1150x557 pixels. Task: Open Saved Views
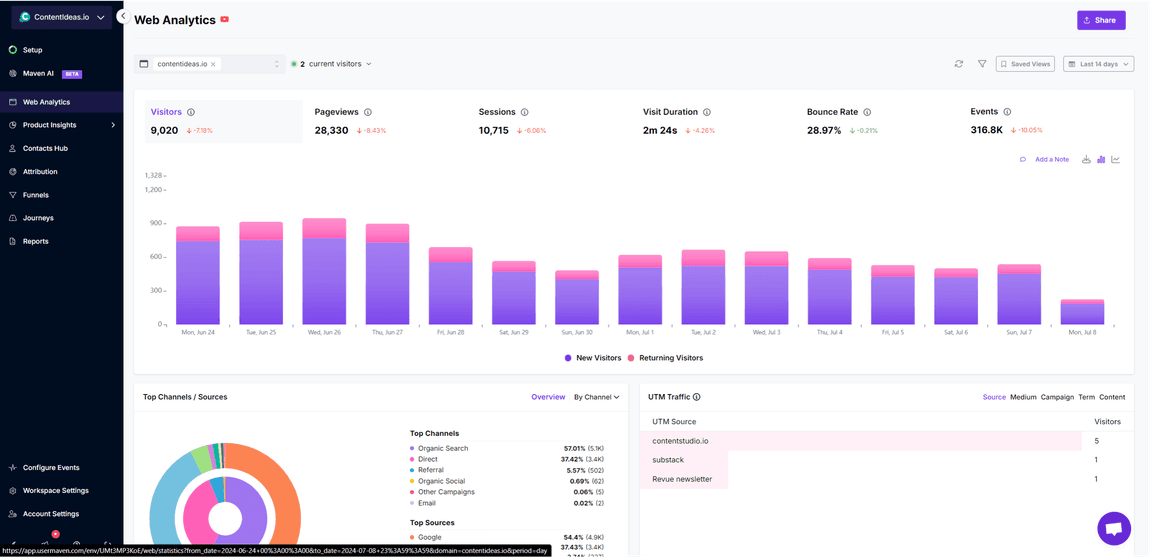(1025, 64)
